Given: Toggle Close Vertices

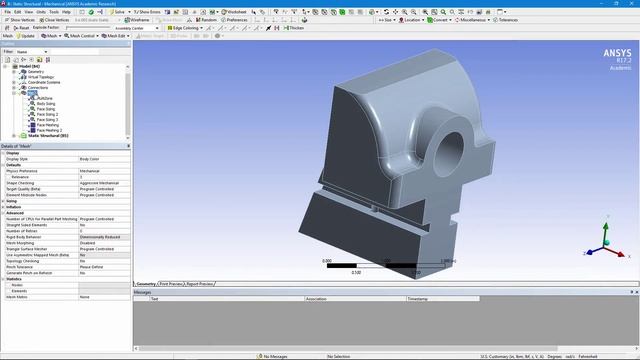Looking at the screenshot, I should coord(54,20).
